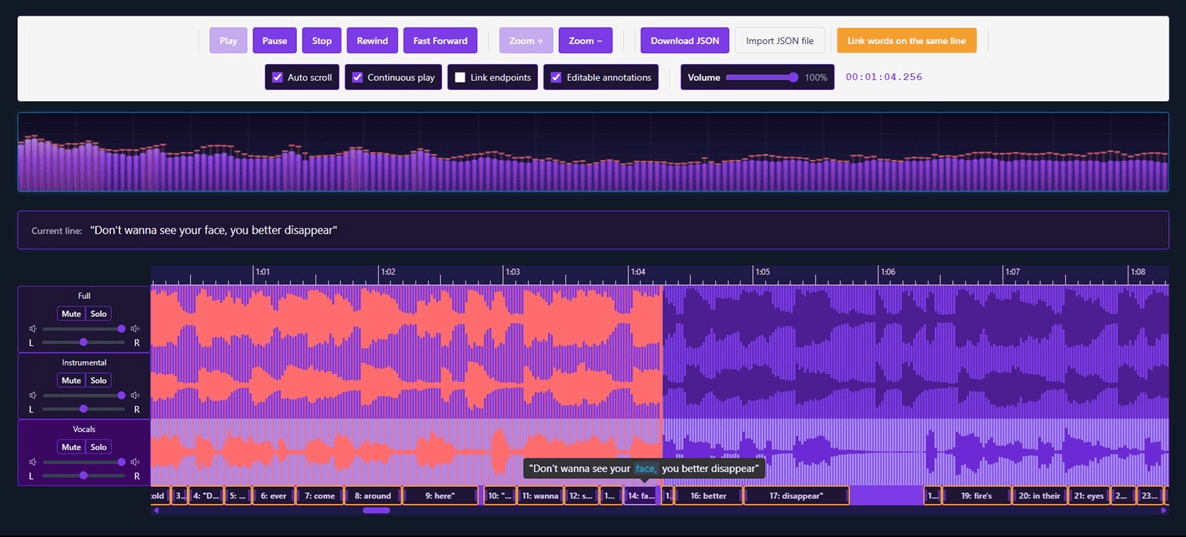This screenshot has width=1186, height=537.
Task: Click the 1:05 mark on the time ruler
Action: (x=762, y=272)
